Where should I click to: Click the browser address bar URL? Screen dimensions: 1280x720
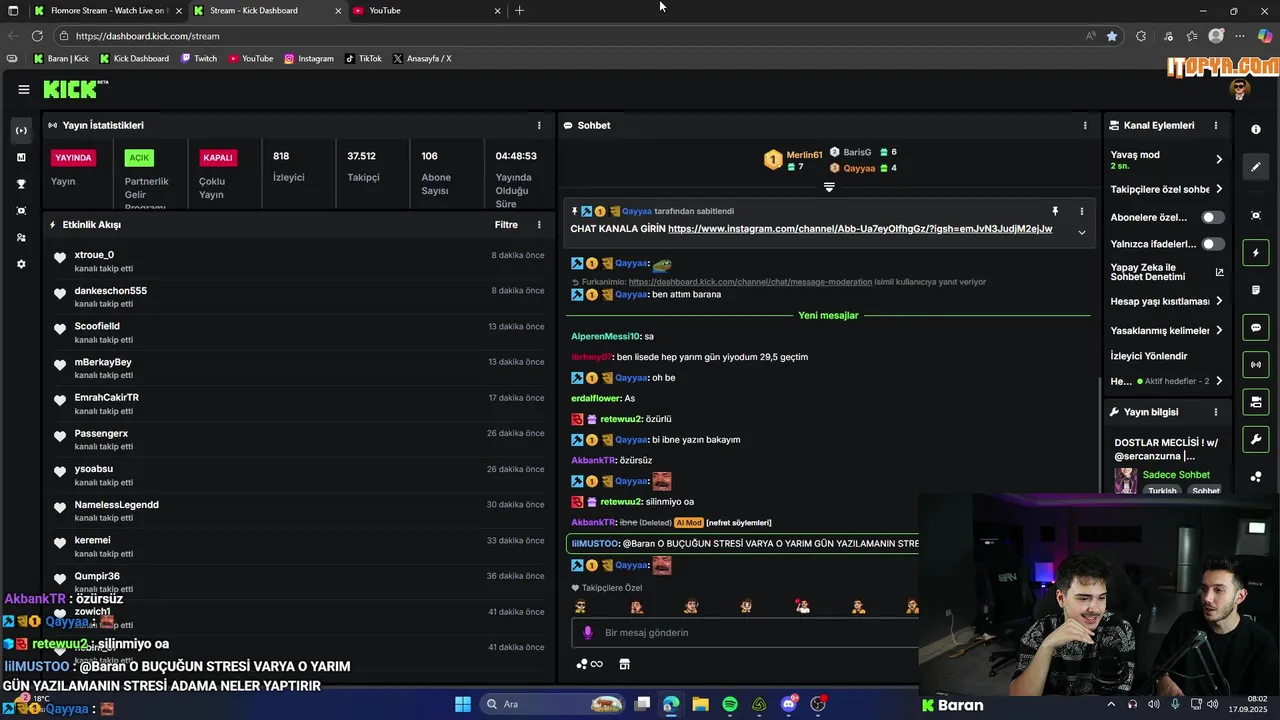147,36
